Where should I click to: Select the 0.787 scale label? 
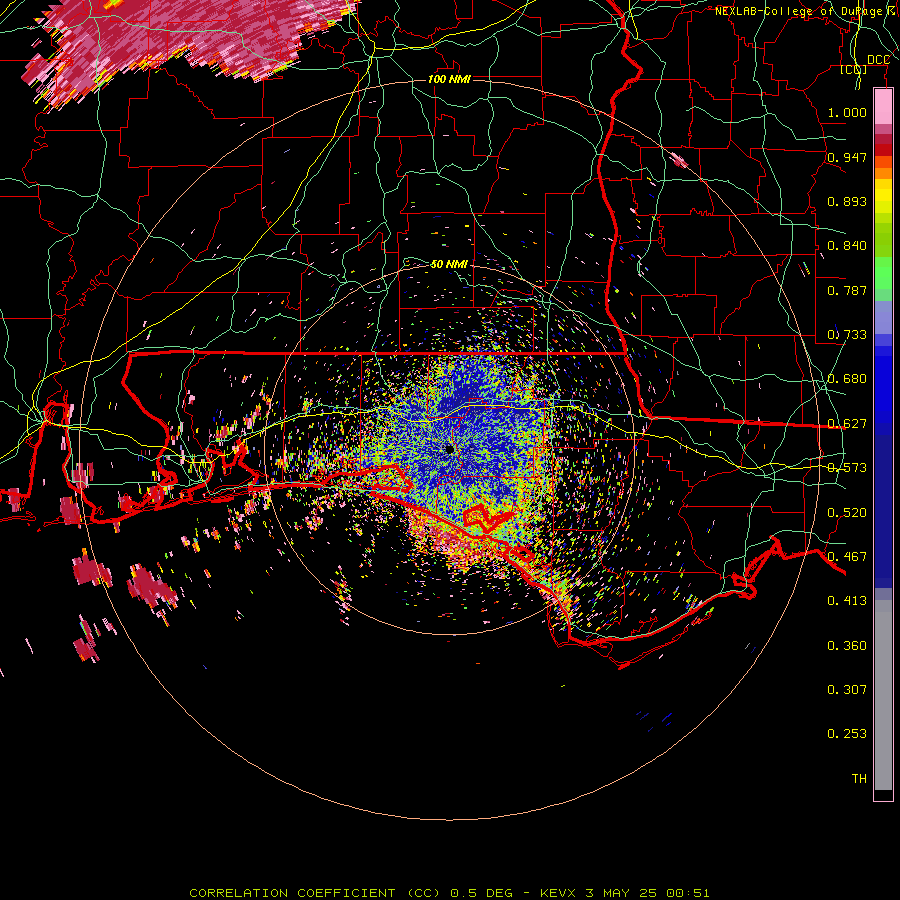click(847, 290)
